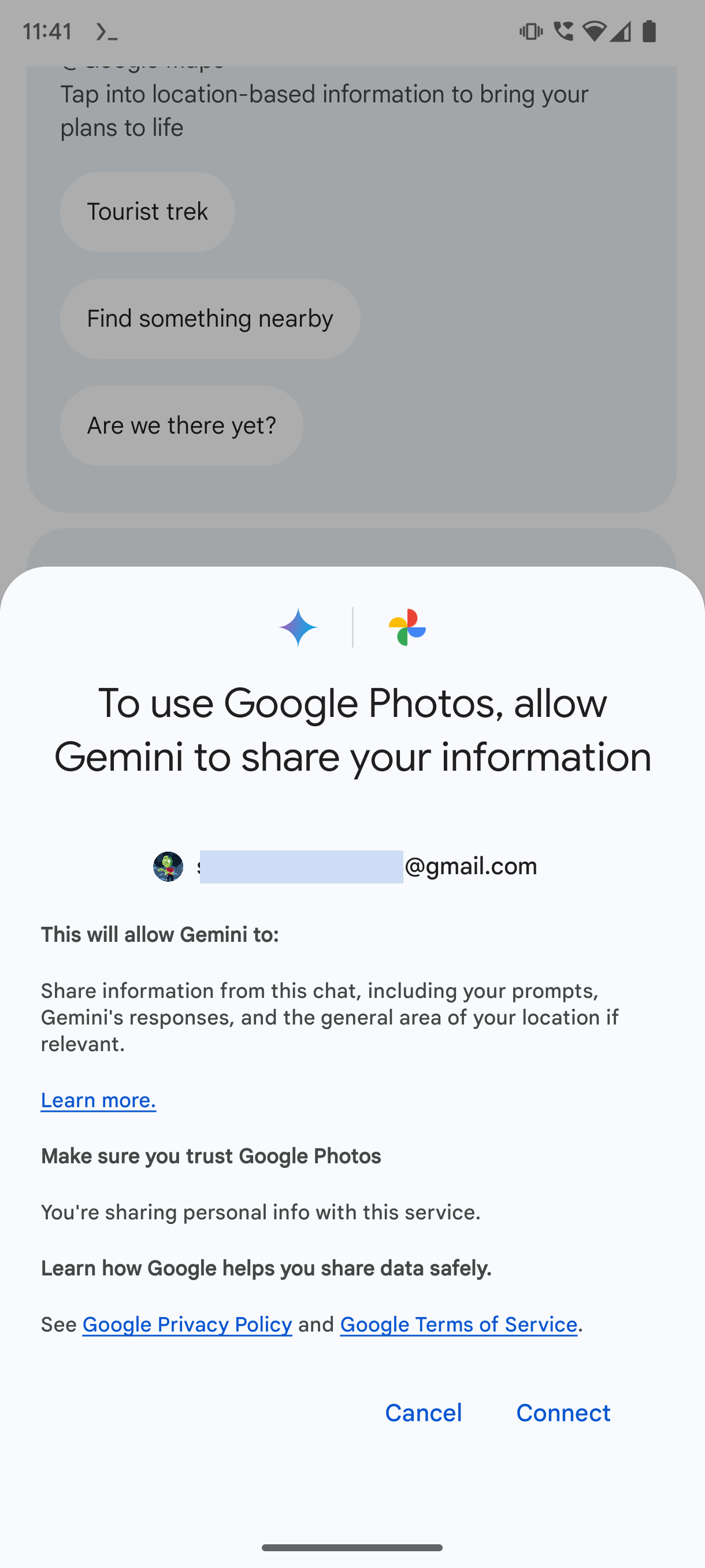
Task: Select the Find something nearby chip
Action: pos(210,319)
